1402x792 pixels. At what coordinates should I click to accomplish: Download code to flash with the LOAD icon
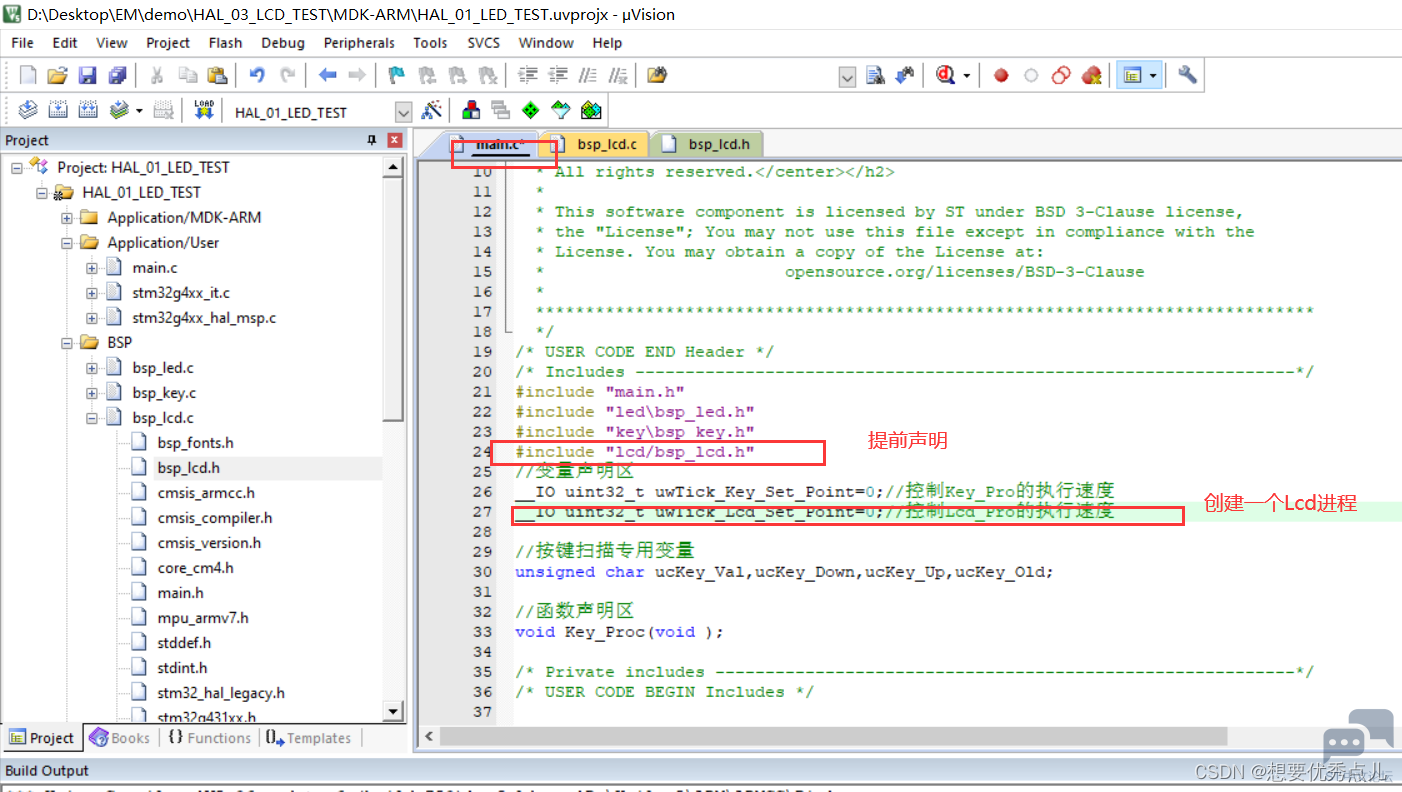click(204, 110)
